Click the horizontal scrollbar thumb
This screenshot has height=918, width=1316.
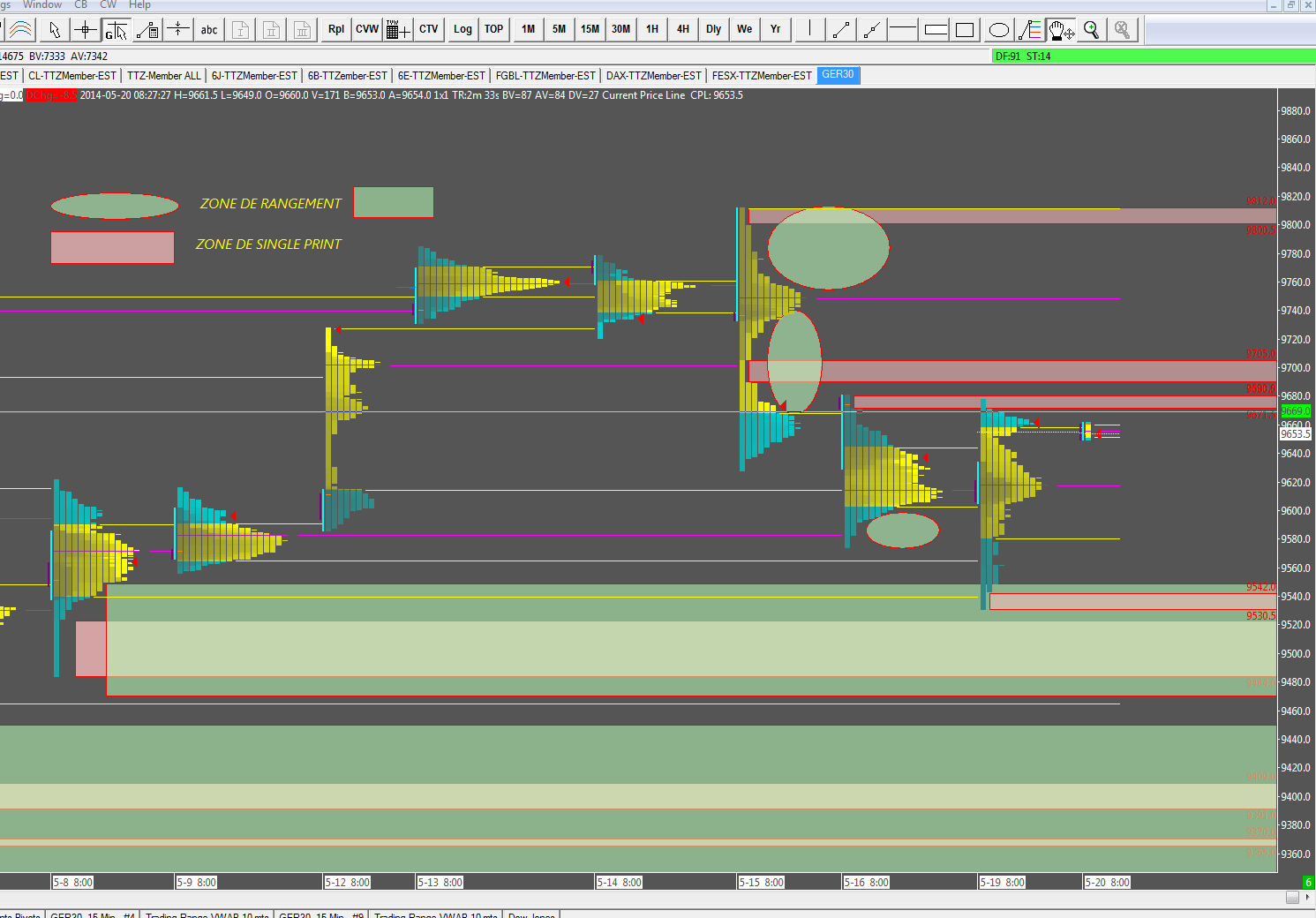coord(1292,897)
